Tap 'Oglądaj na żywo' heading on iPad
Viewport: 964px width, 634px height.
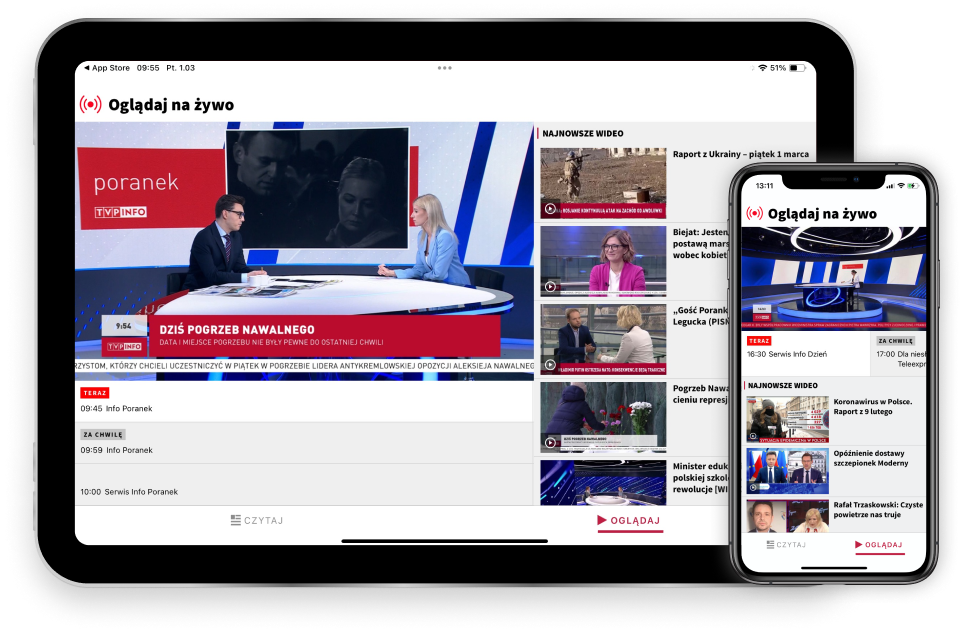point(171,105)
